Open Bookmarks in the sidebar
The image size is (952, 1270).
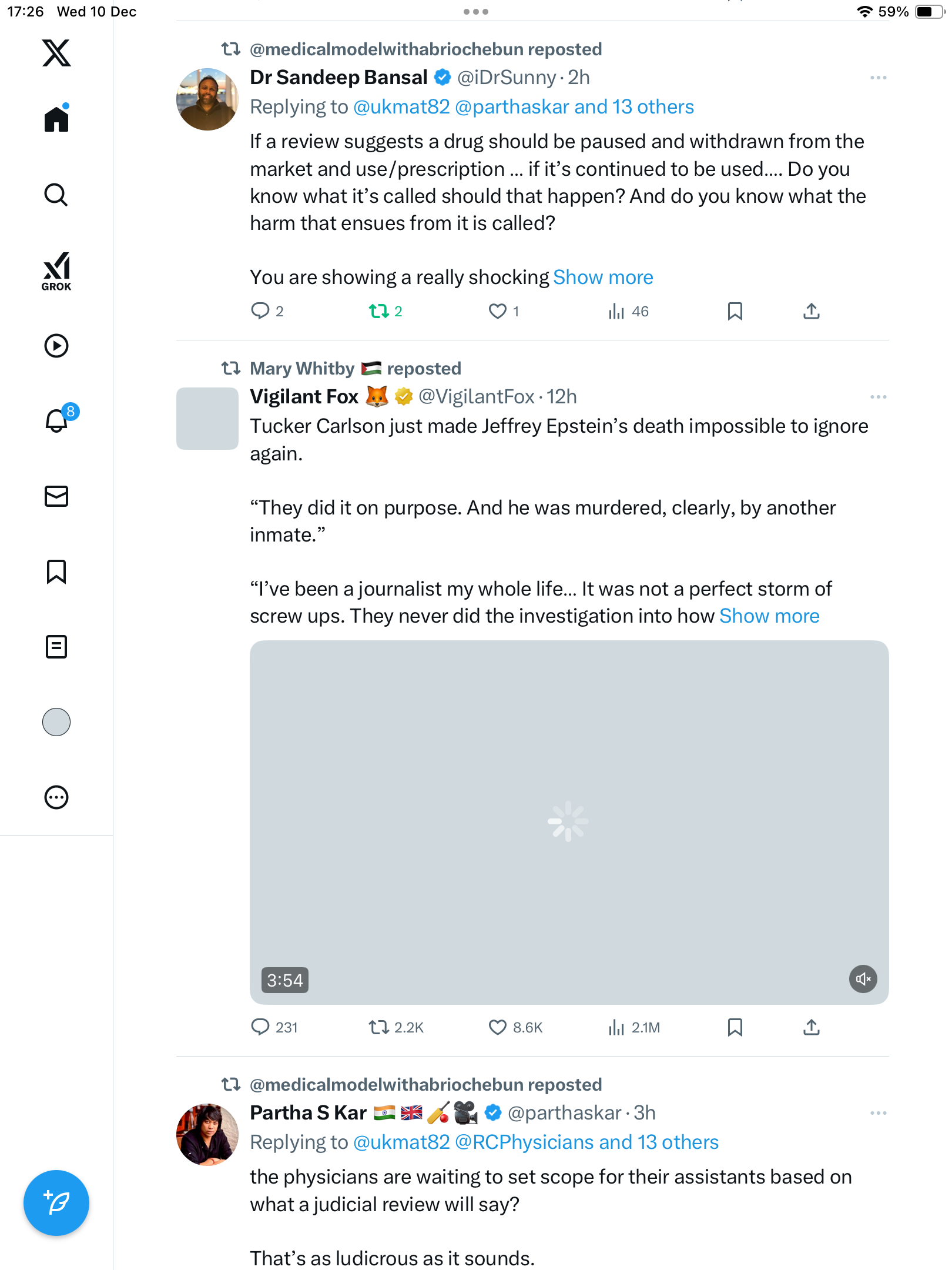[56, 571]
